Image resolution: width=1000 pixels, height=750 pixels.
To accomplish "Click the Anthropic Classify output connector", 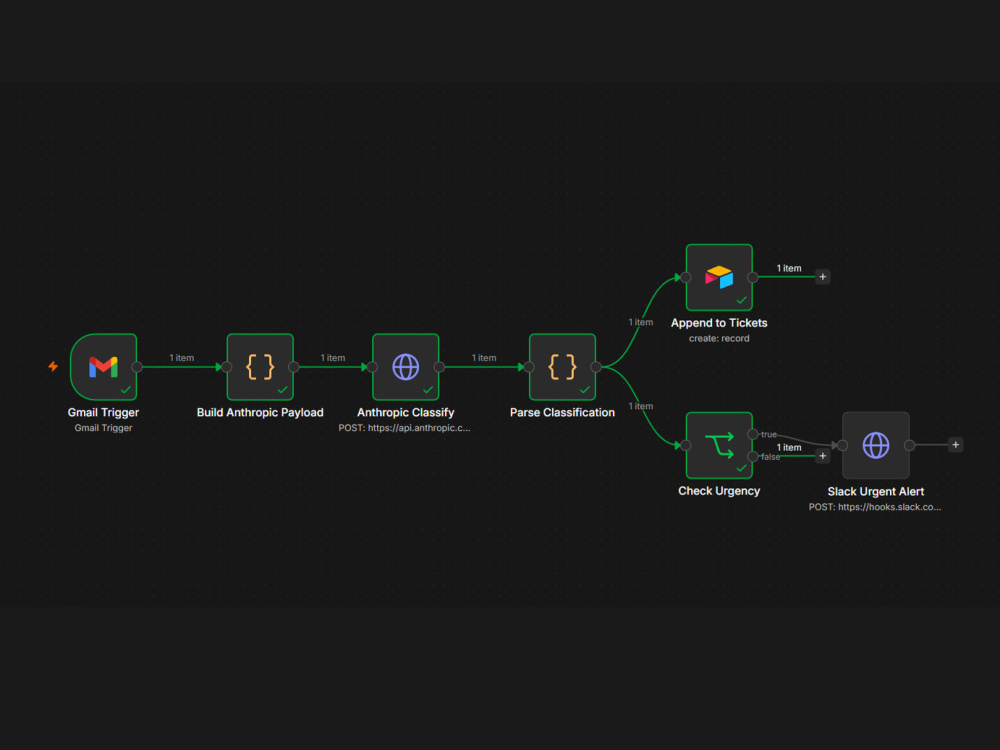I will 439,367.
